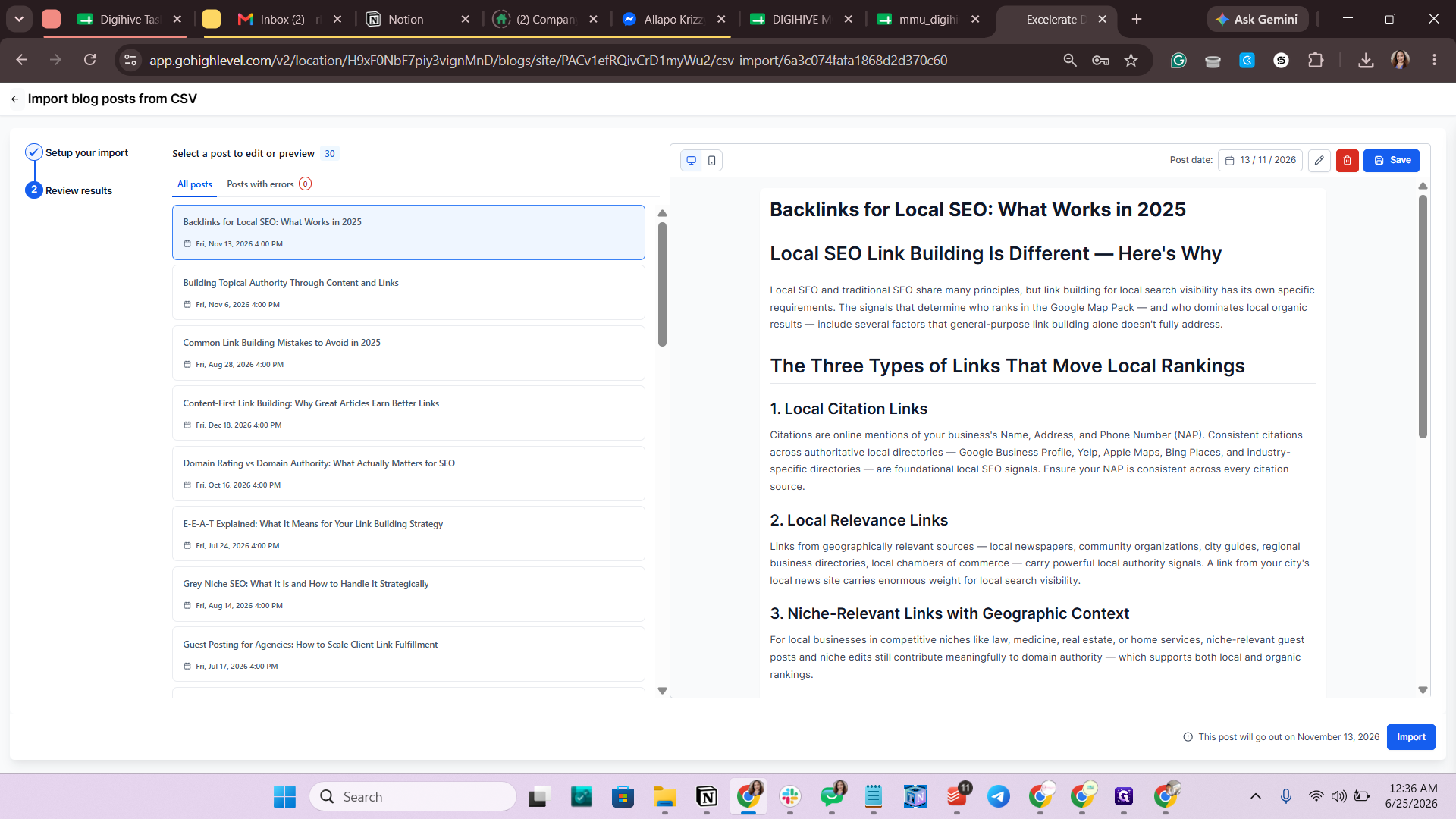Click the site information icon in address bar
The height and width of the screenshot is (819, 1456).
pos(130,60)
